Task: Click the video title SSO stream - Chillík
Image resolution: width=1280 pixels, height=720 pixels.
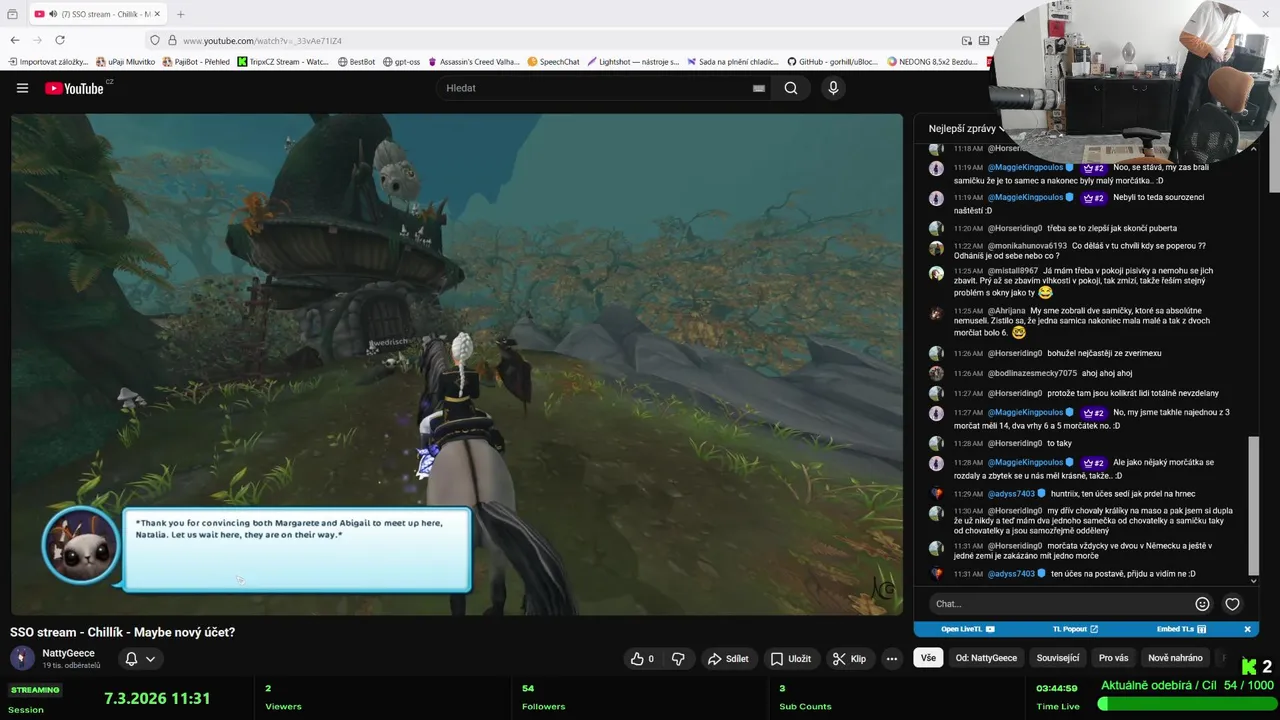Action: [x=122, y=632]
